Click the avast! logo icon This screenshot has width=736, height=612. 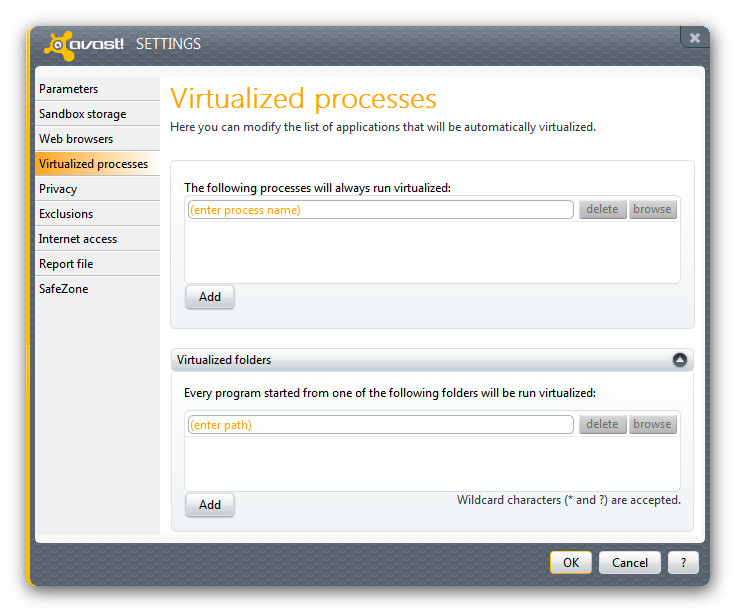click(57, 45)
